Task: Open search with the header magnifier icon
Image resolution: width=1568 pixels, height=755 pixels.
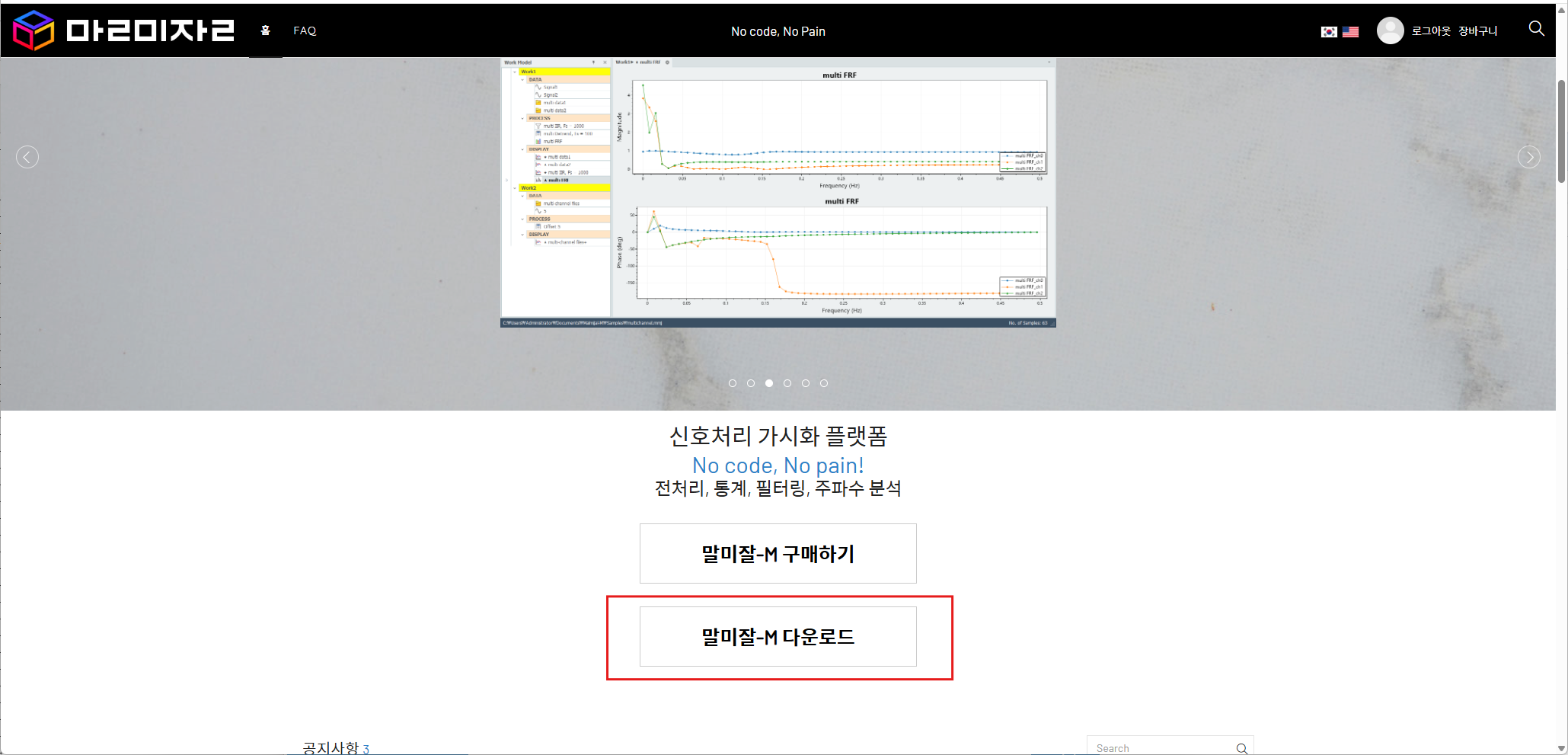Action: pyautogui.click(x=1537, y=28)
